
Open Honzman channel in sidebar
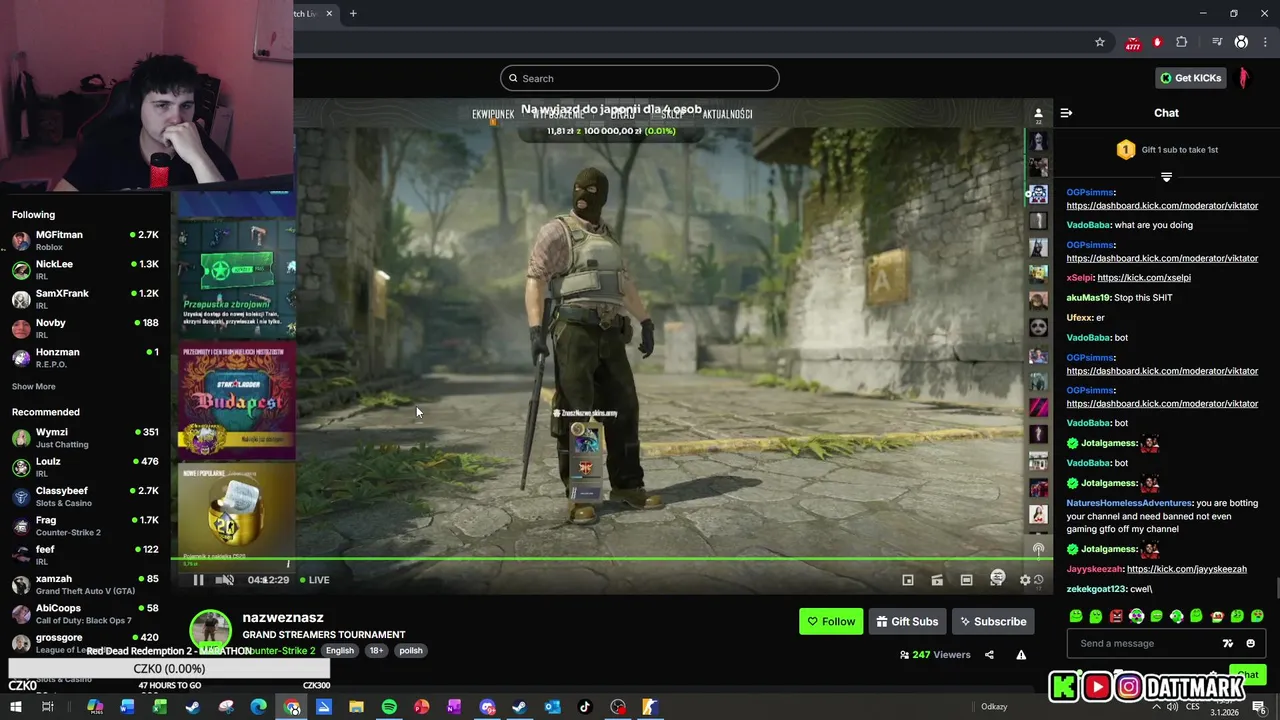[x=85, y=357]
